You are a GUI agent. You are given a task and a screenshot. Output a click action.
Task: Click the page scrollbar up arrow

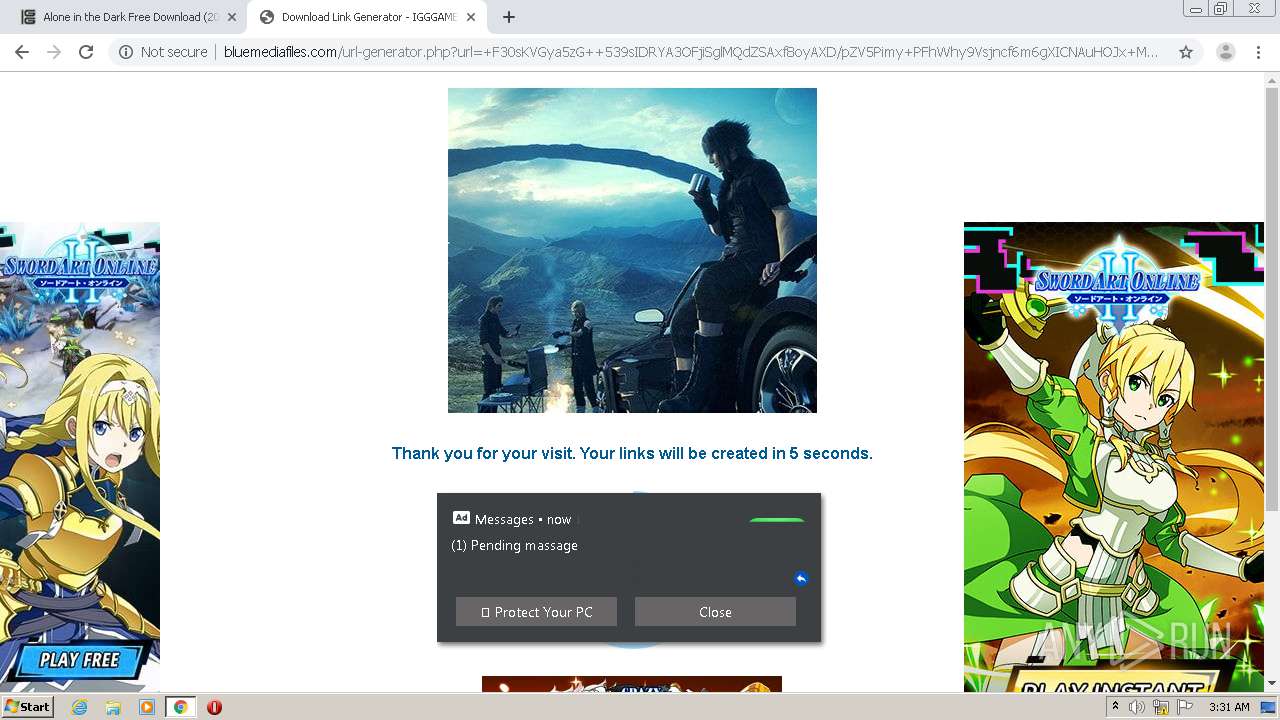click(x=1272, y=81)
